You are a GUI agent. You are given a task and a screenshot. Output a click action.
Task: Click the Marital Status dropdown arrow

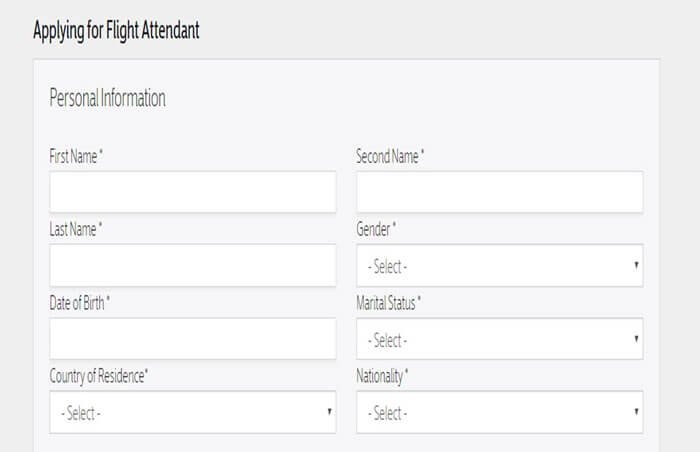[x=636, y=339]
